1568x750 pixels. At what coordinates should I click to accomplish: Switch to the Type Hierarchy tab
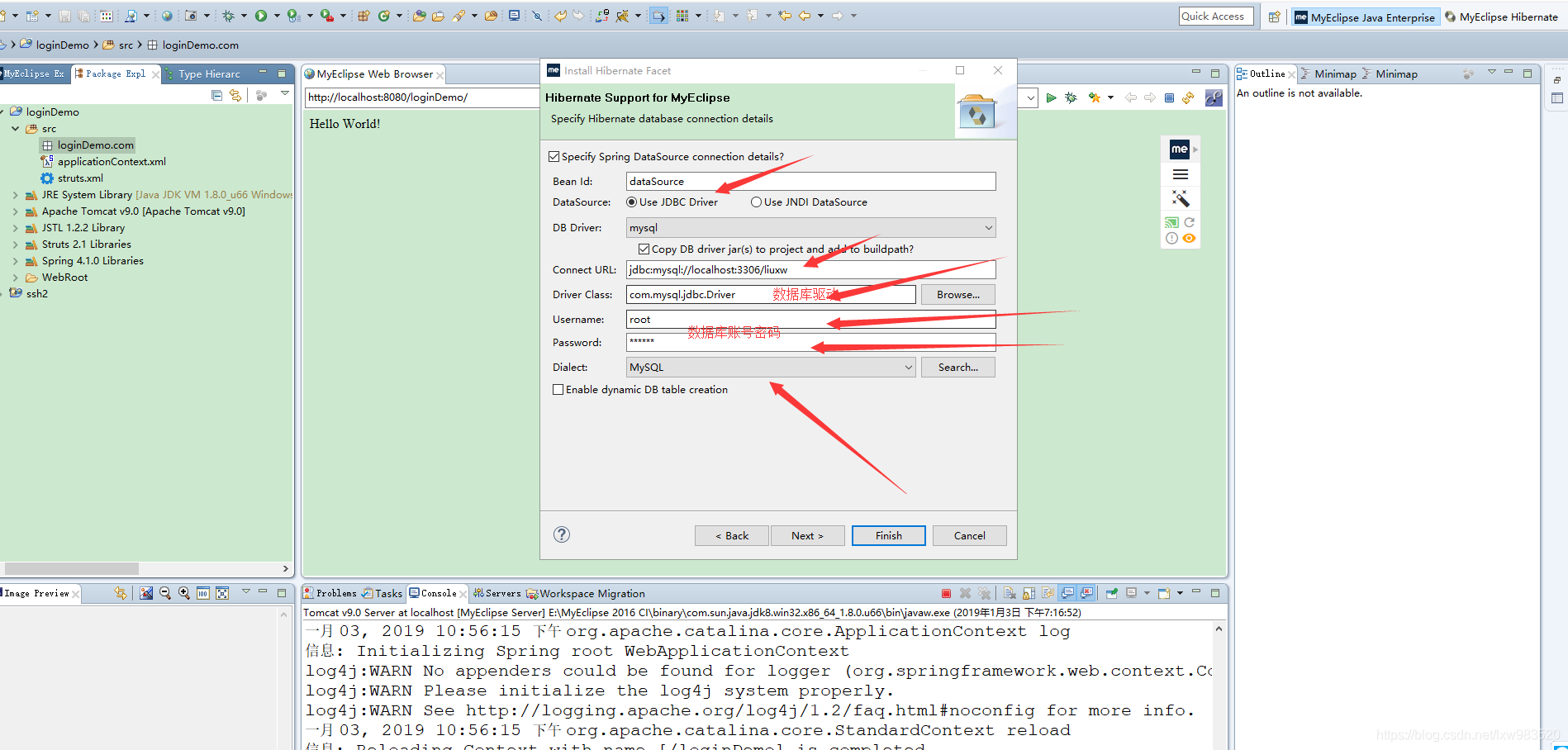pyautogui.click(x=202, y=74)
